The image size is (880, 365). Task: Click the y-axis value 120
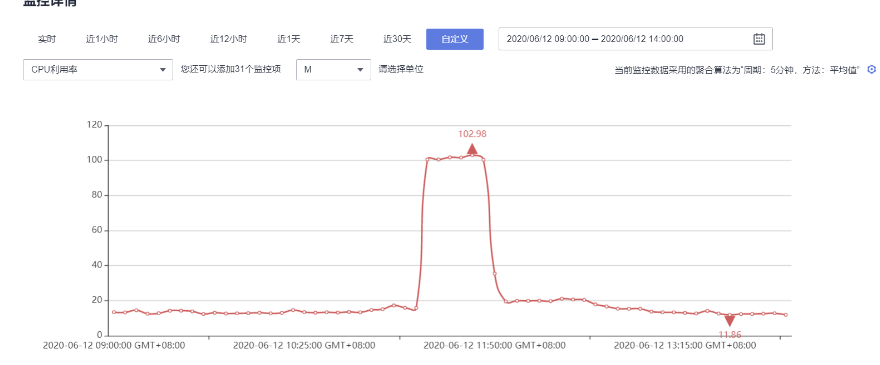[94, 125]
